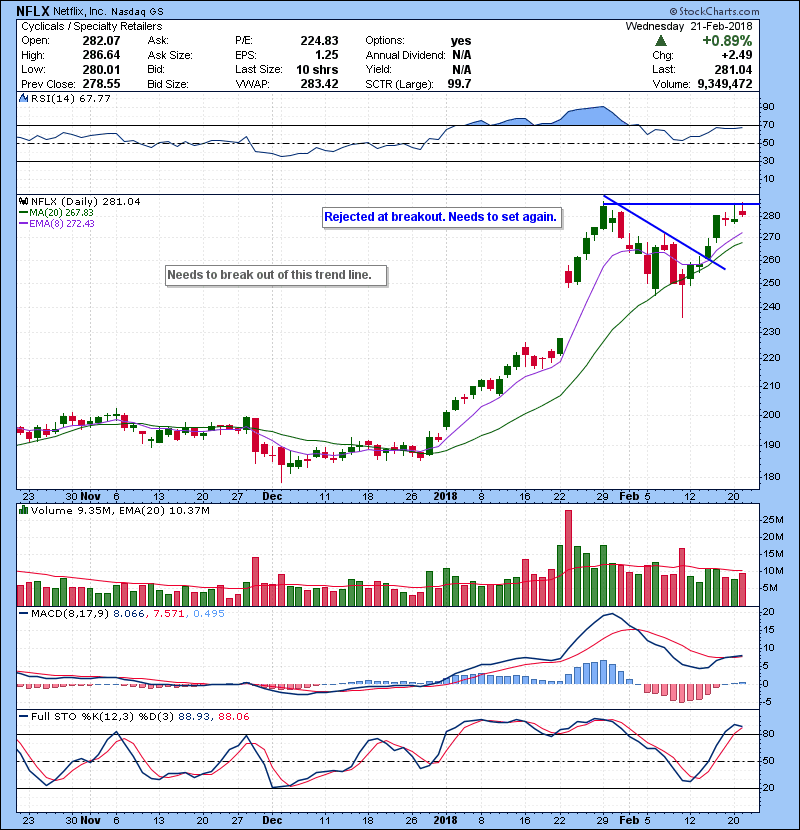Click the RSI(14) indicator icon

click(x=23, y=98)
